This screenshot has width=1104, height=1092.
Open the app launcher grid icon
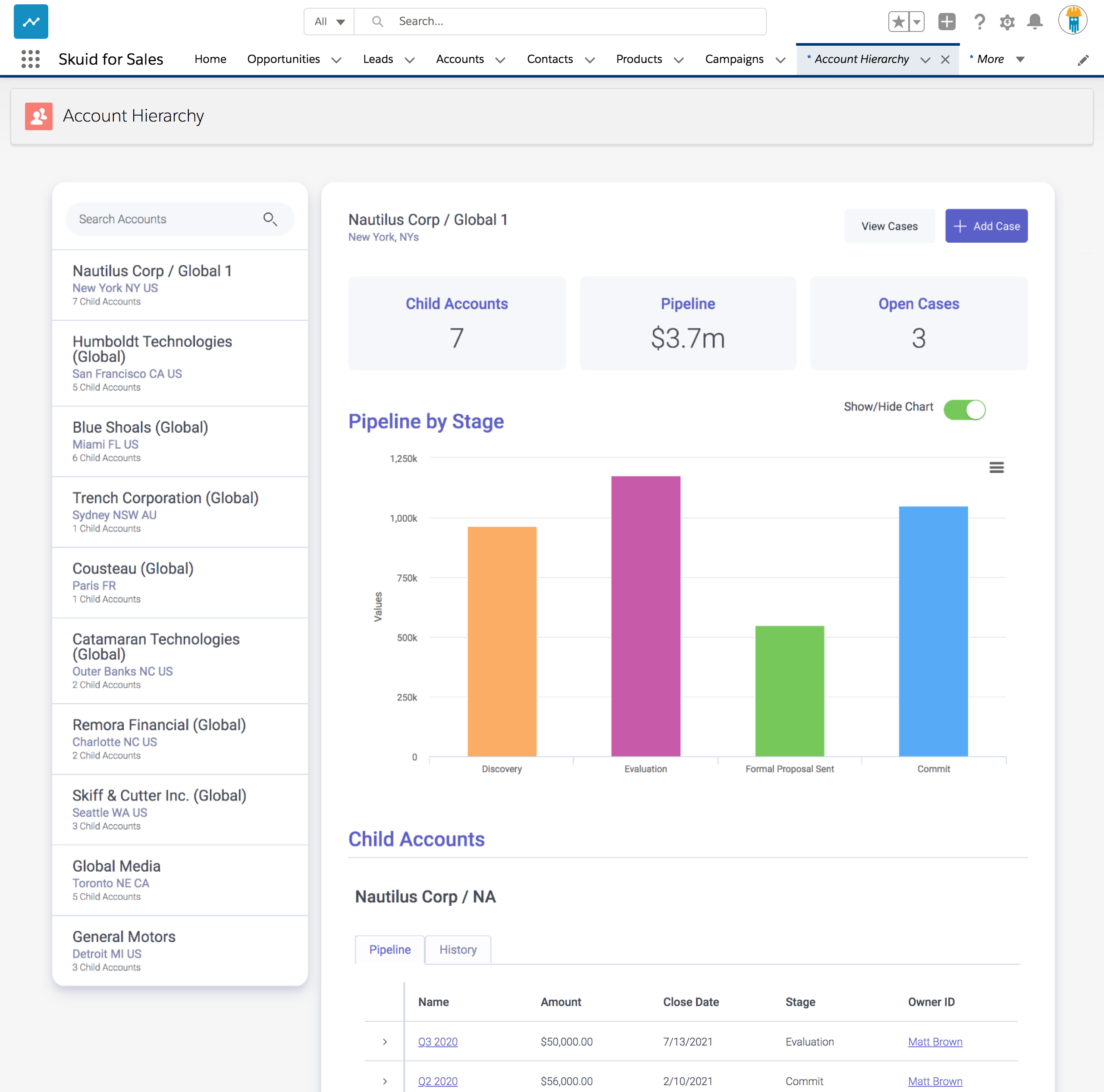[x=30, y=59]
